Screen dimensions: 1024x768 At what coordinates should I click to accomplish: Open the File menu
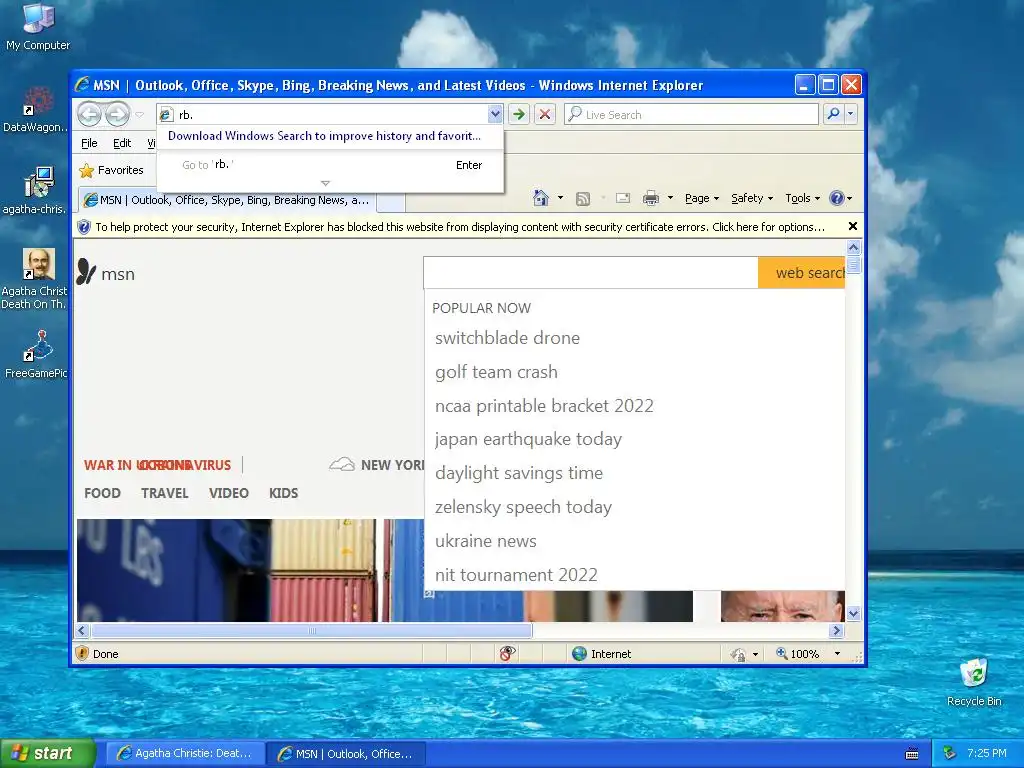89,143
